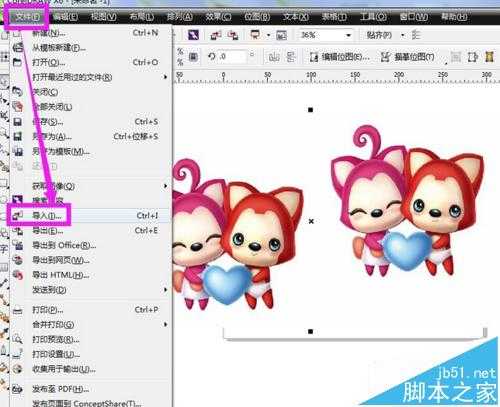Toggle the wrap text icon

tap(456, 57)
